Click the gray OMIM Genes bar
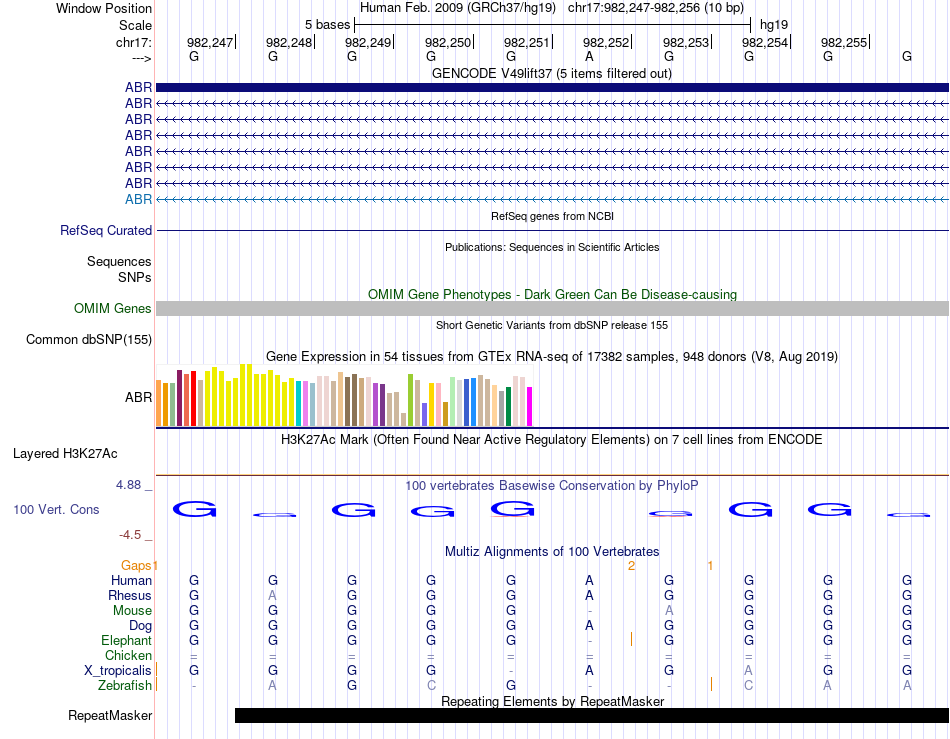 552,308
